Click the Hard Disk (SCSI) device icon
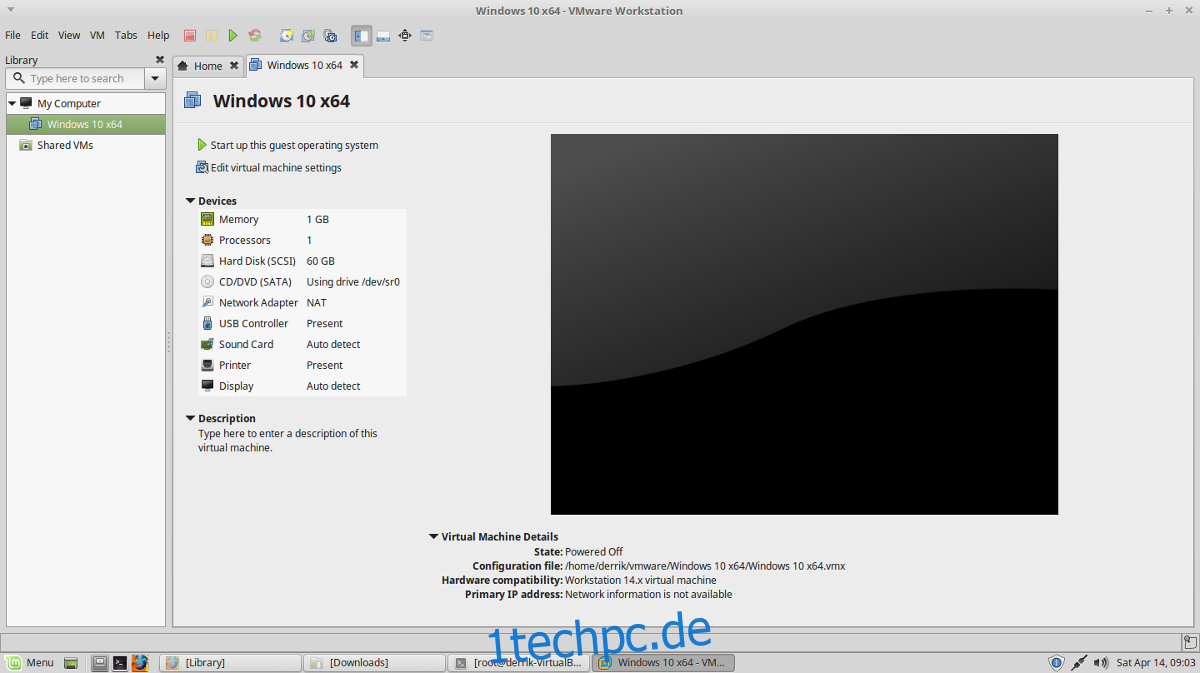 coord(207,261)
